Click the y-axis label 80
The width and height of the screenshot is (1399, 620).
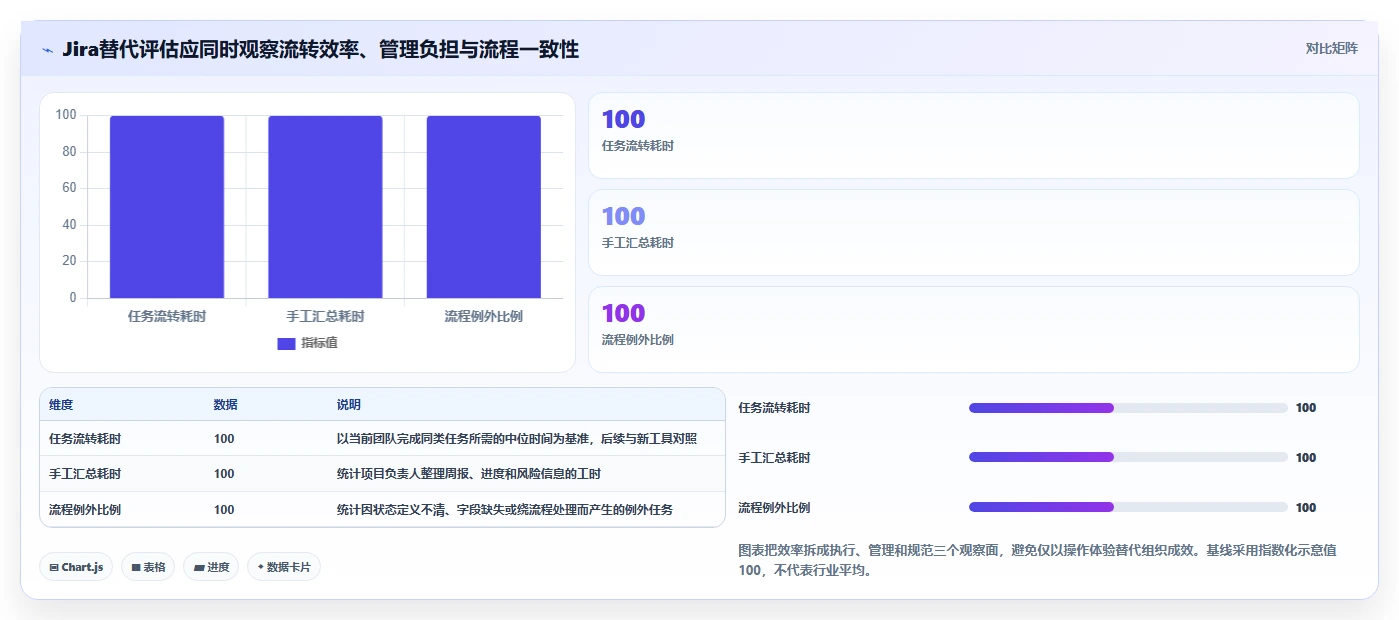pyautogui.click(x=69, y=152)
